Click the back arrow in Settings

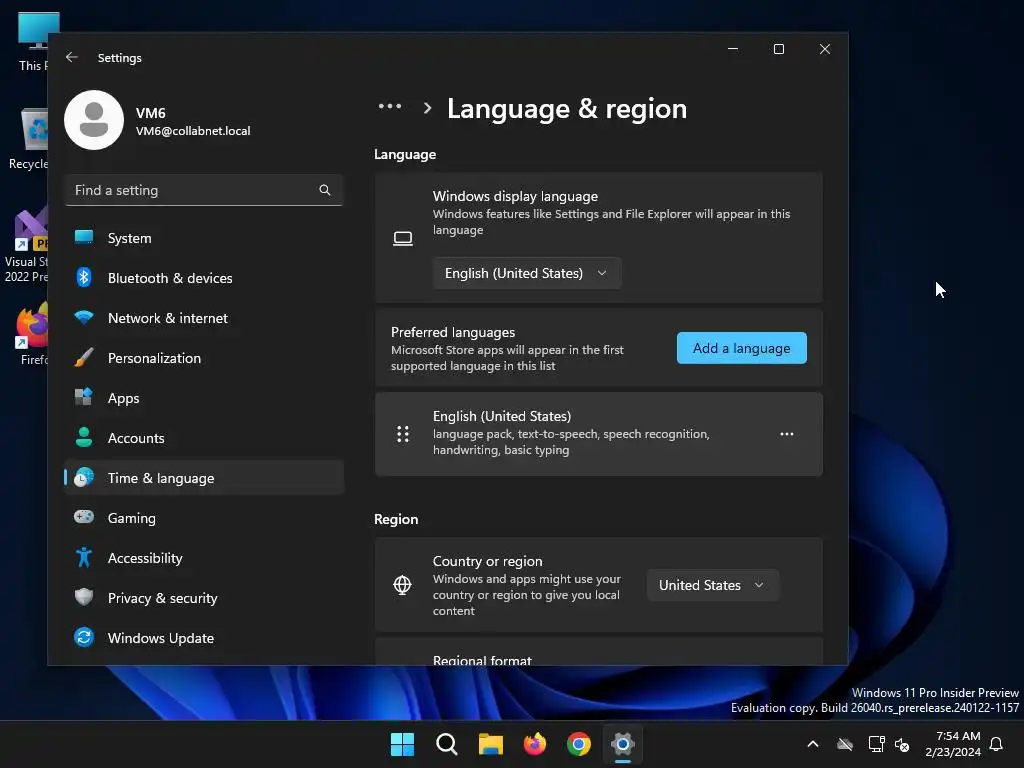coord(72,57)
